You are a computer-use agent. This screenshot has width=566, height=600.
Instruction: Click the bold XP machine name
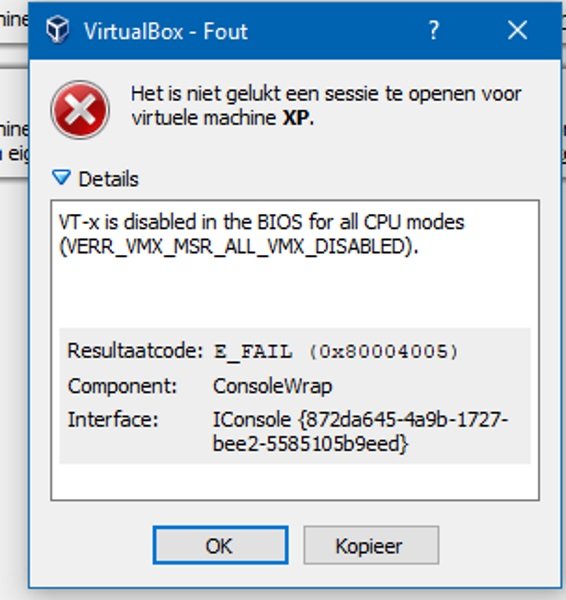coord(295,118)
